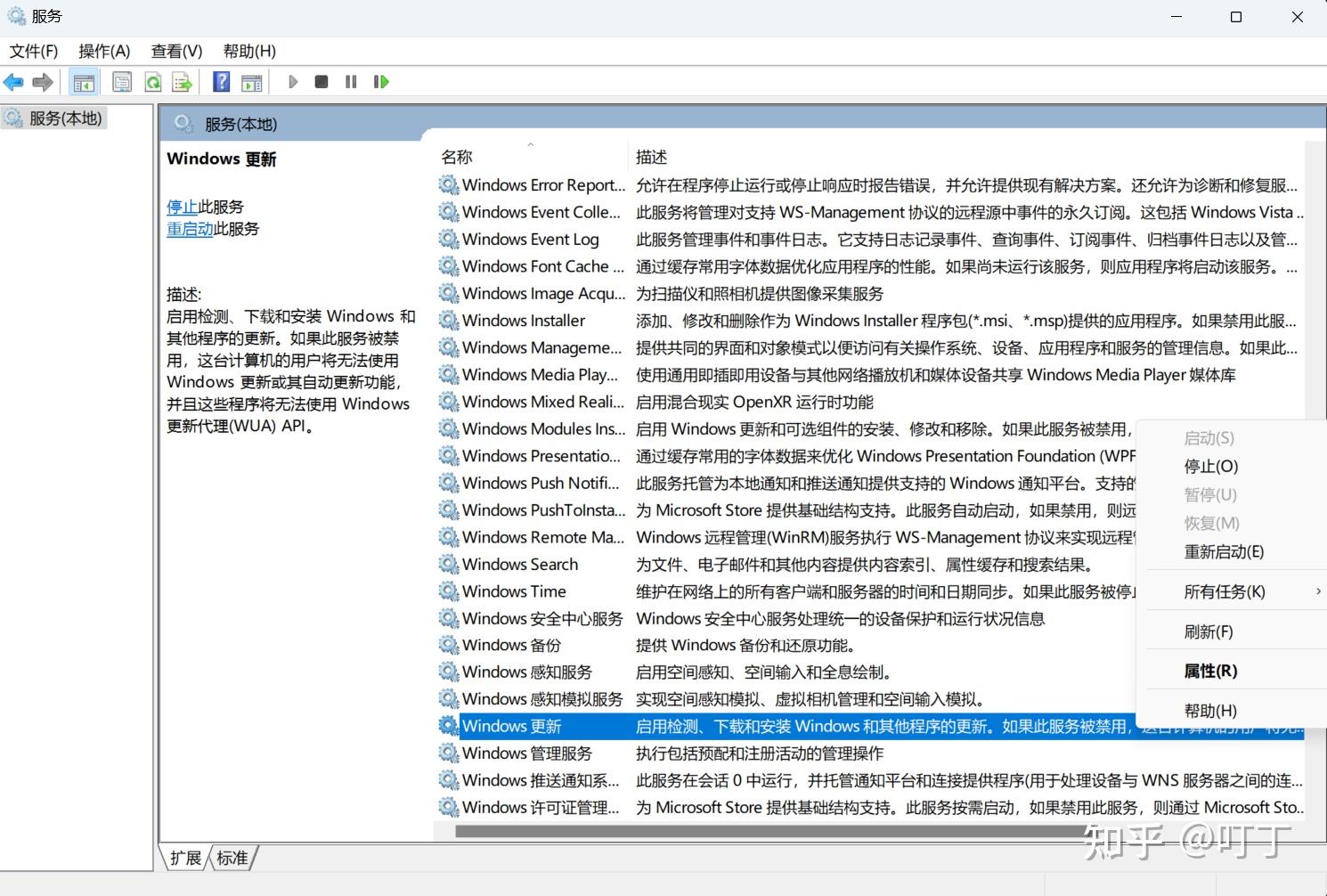
Task: Open the 操作(A) menu
Action: point(104,52)
